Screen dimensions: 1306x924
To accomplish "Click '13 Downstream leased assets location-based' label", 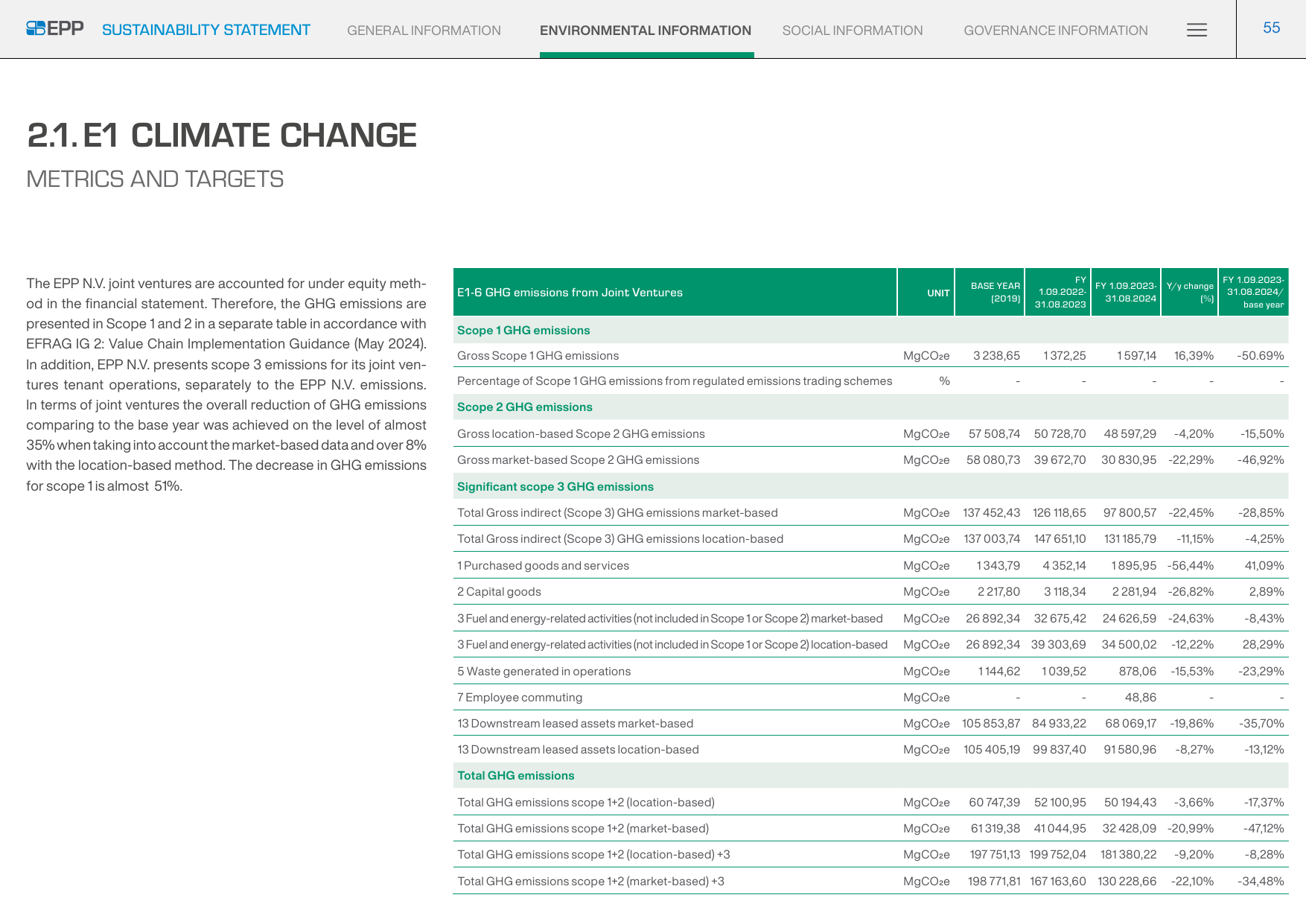I will [x=578, y=750].
